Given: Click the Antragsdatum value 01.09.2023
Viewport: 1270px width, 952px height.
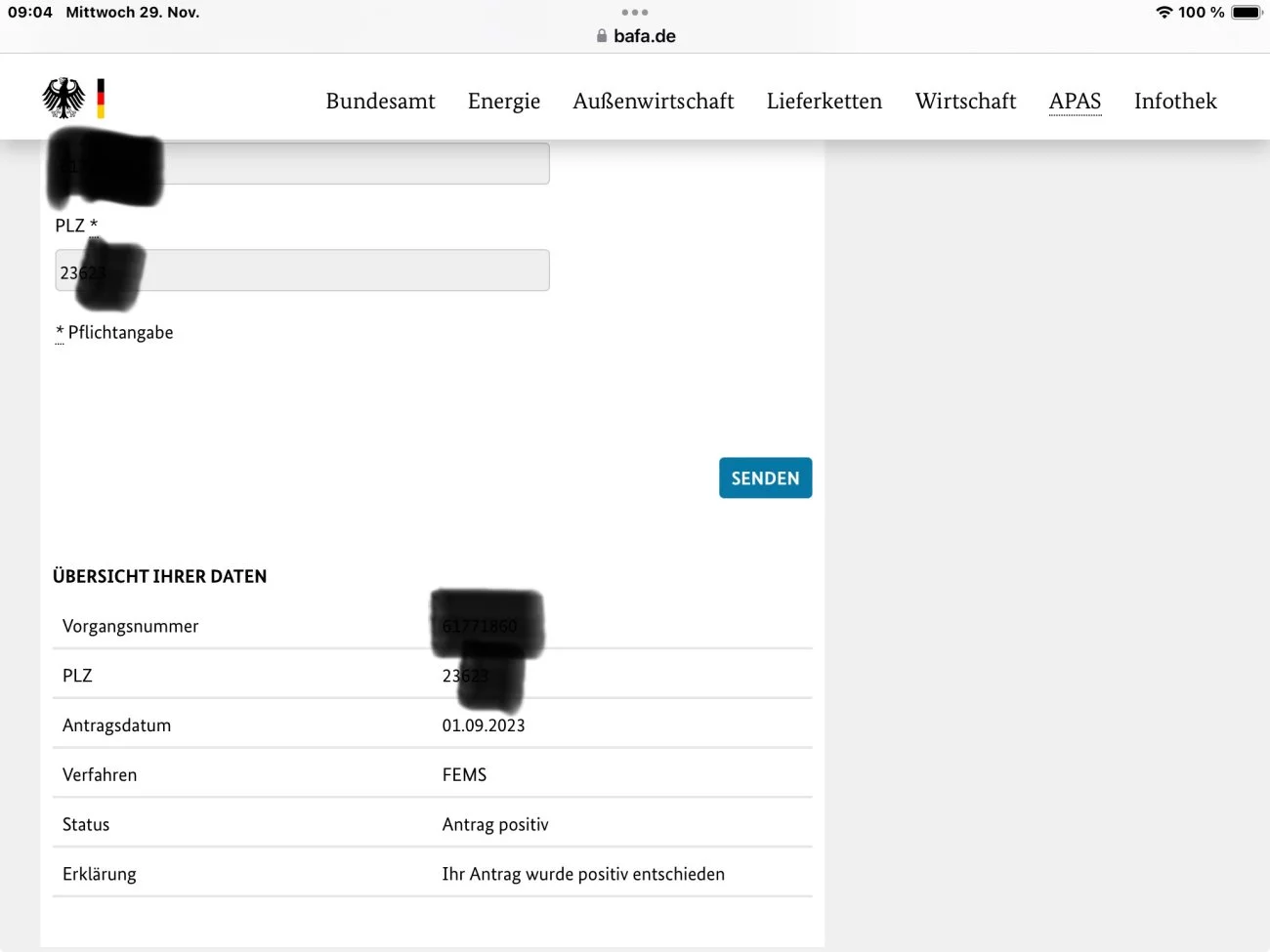Looking at the screenshot, I should pyautogui.click(x=484, y=725).
